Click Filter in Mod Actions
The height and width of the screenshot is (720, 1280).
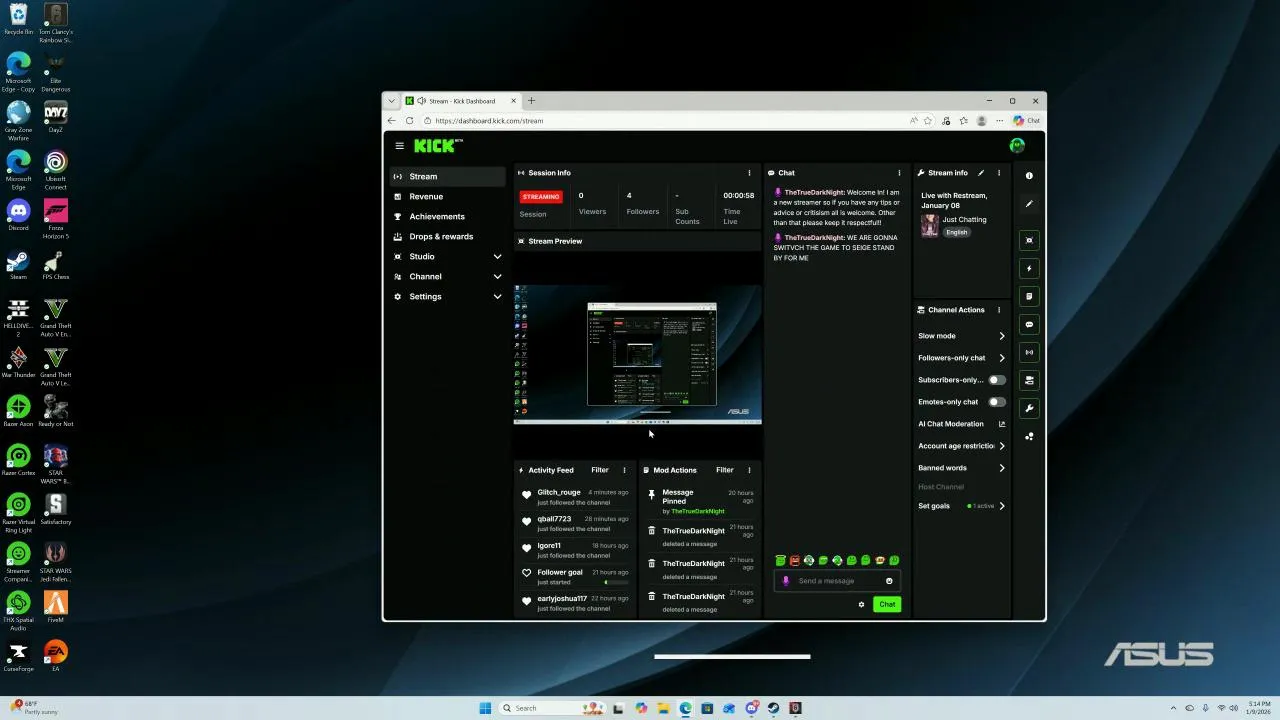pos(725,470)
